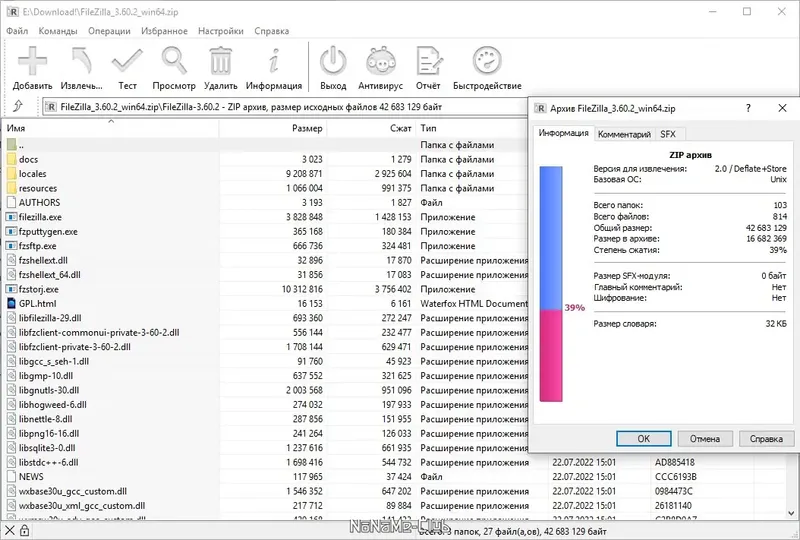The height and width of the screenshot is (540, 800).
Task: Sort by the Размер column header
Action: click(273, 128)
